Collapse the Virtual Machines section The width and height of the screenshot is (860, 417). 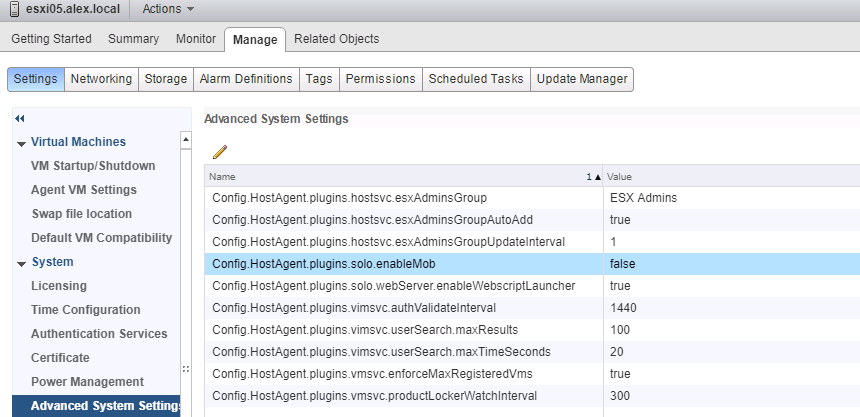coord(21,143)
